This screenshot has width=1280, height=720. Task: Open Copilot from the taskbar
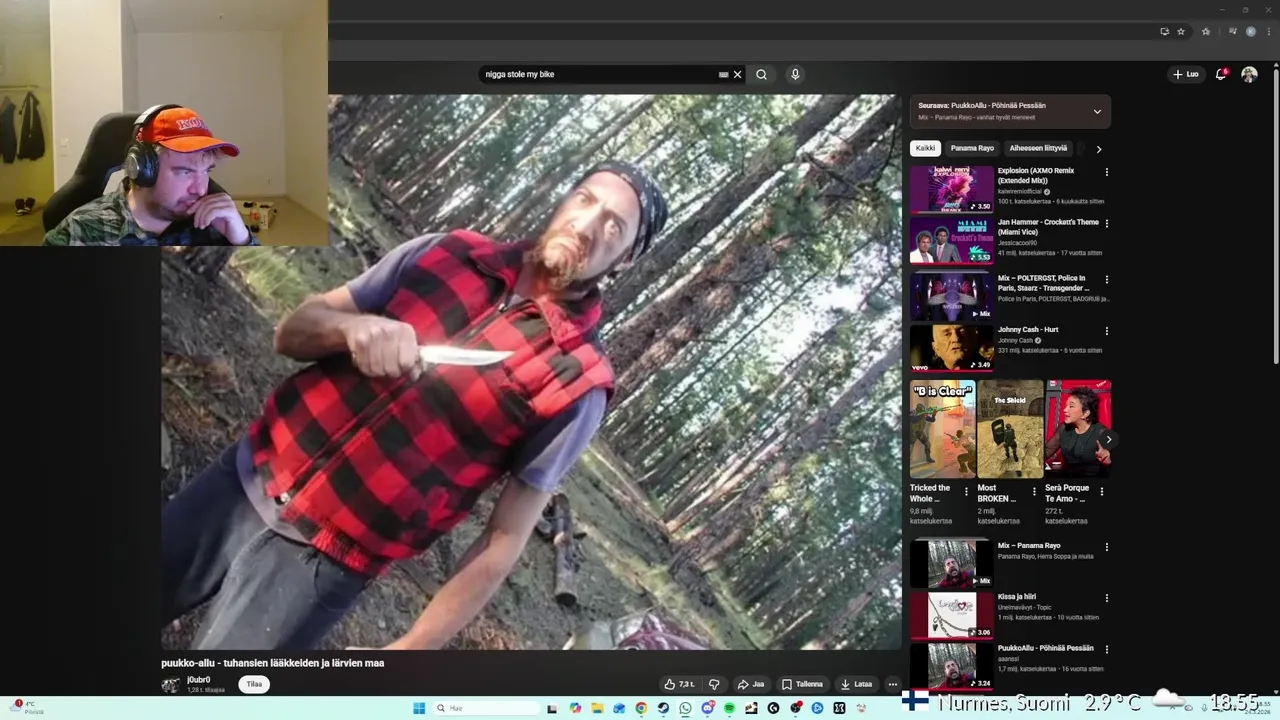point(575,708)
